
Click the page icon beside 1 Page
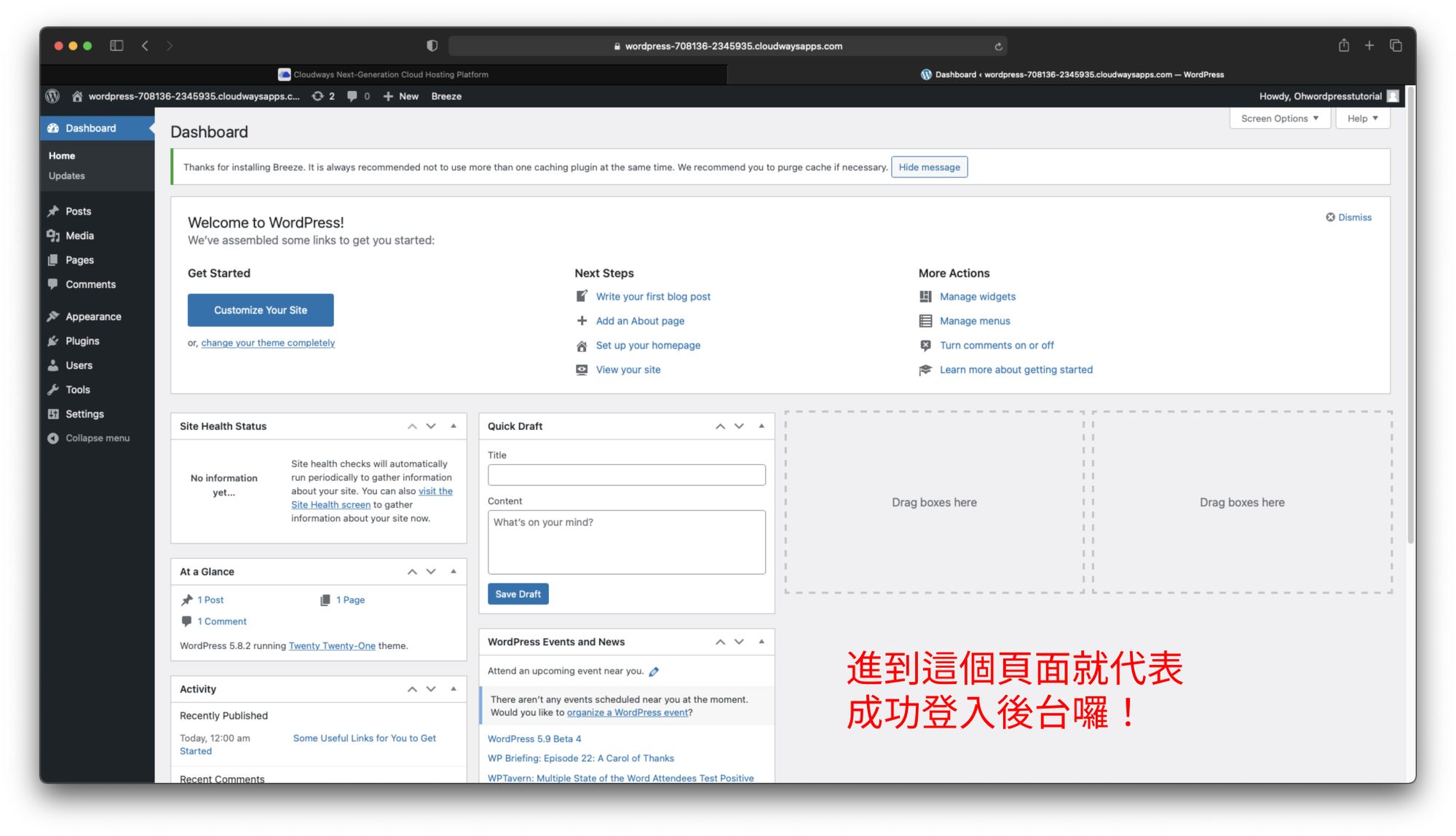325,600
